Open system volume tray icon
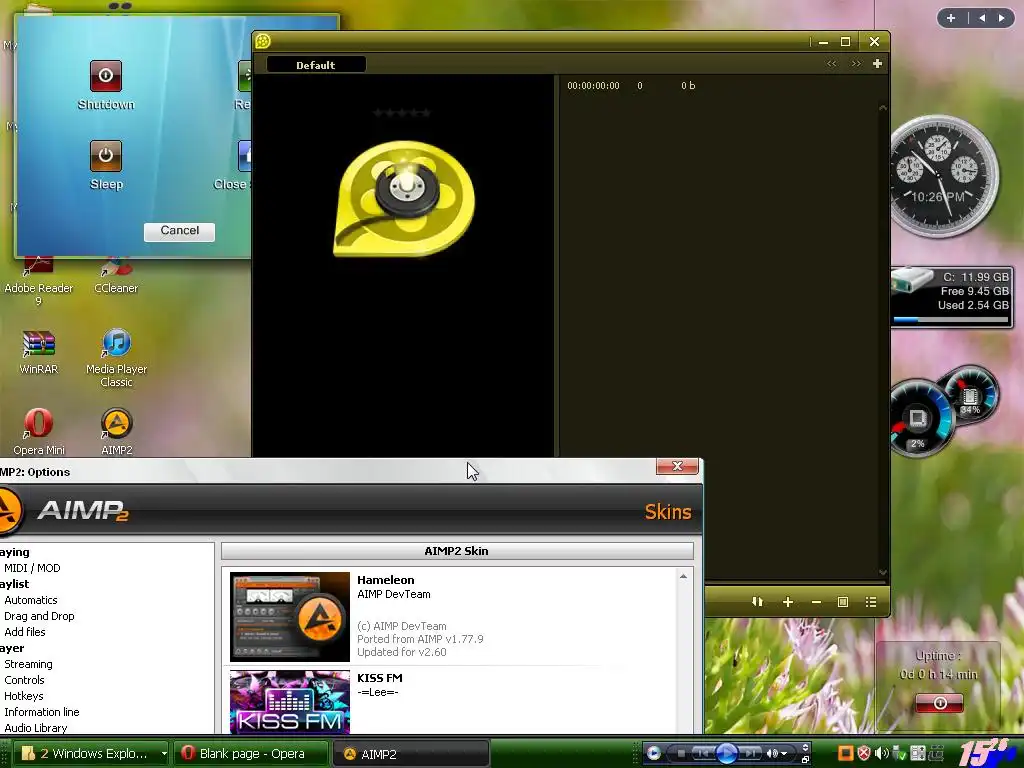 881,754
